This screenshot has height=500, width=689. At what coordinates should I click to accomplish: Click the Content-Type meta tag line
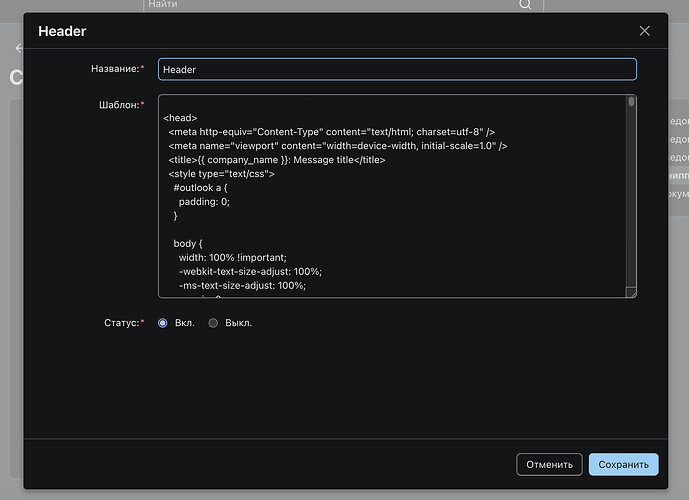(x=331, y=132)
